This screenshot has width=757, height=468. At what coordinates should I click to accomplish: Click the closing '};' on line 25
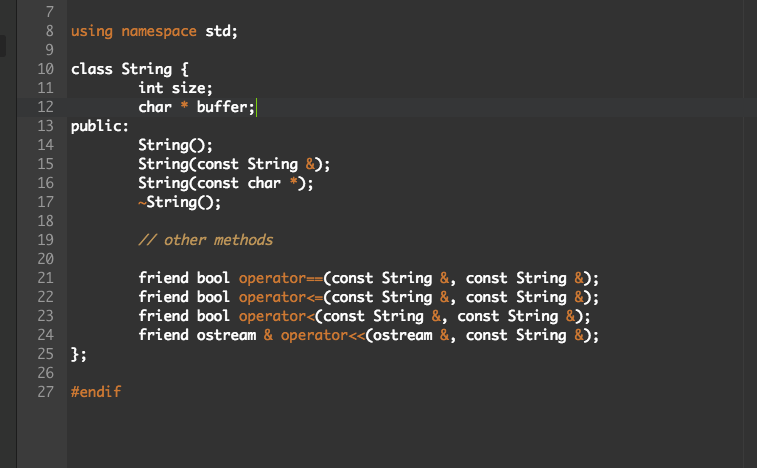(x=79, y=354)
